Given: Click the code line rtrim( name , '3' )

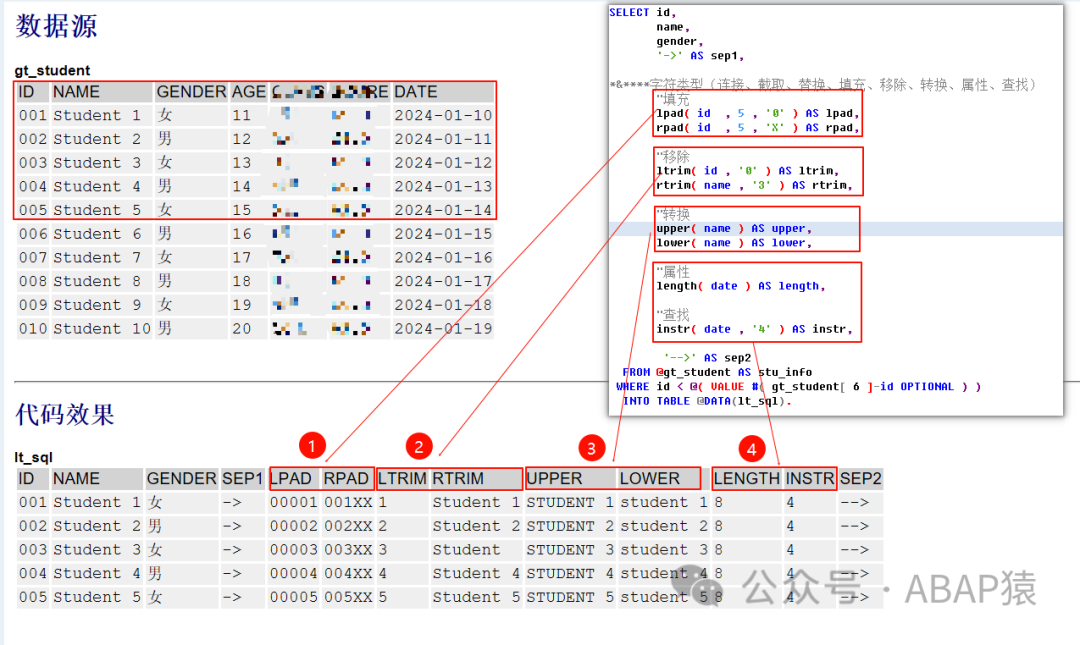Looking at the screenshot, I should [x=754, y=185].
